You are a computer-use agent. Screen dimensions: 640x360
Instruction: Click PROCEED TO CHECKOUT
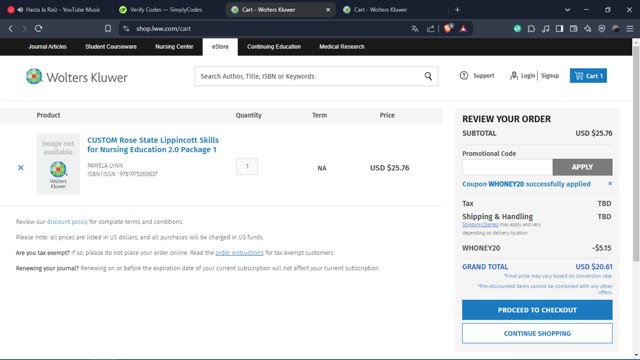[x=537, y=310]
